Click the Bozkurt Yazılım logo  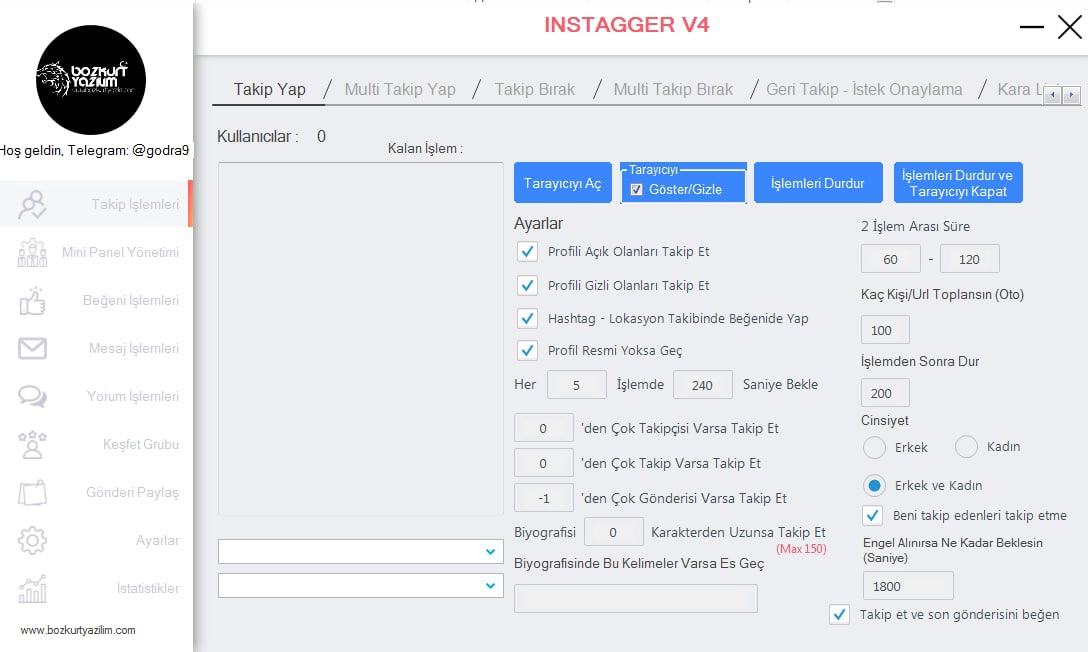pos(91,80)
